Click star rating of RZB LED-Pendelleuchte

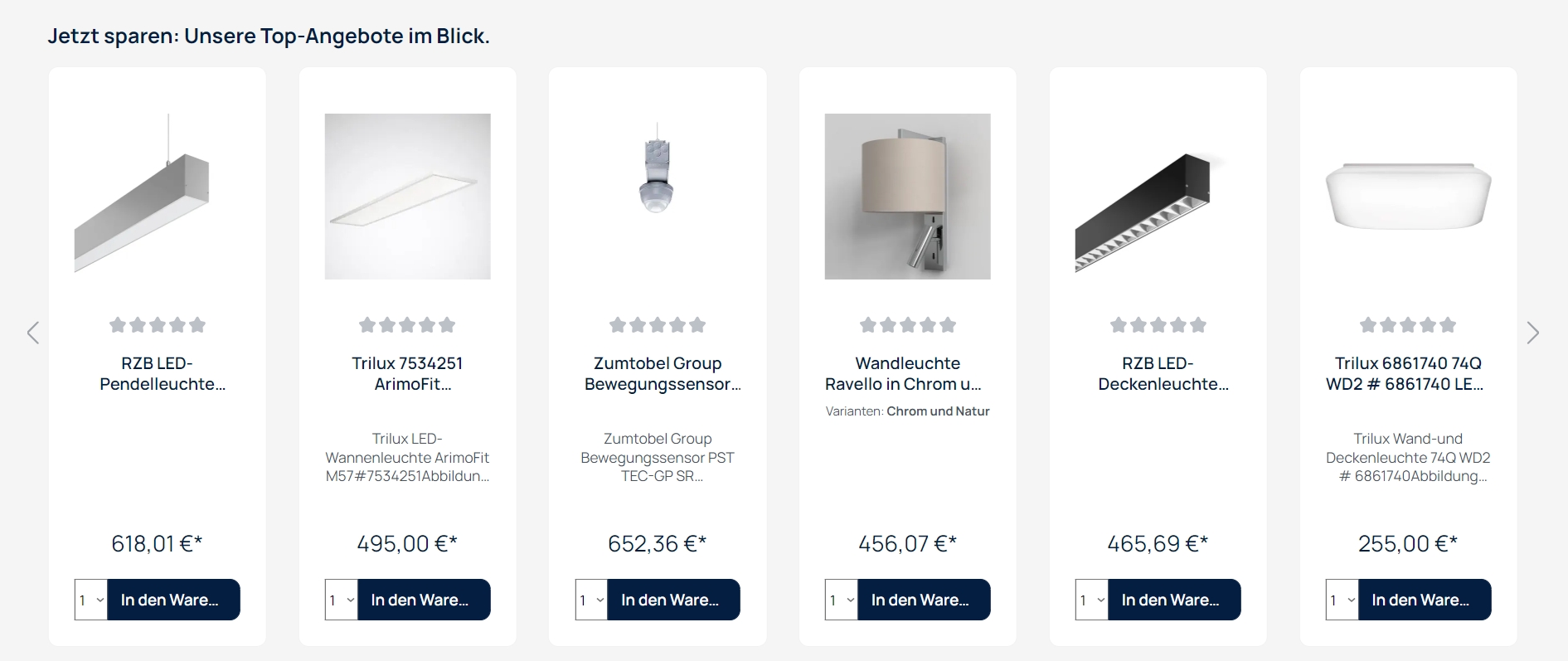158,325
